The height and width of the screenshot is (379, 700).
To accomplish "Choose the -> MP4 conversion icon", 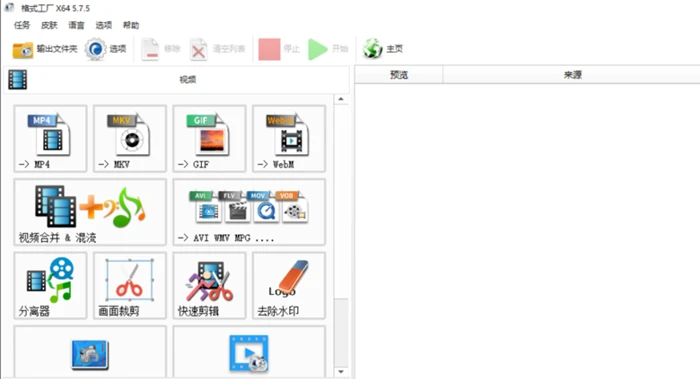I will click(x=50, y=138).
